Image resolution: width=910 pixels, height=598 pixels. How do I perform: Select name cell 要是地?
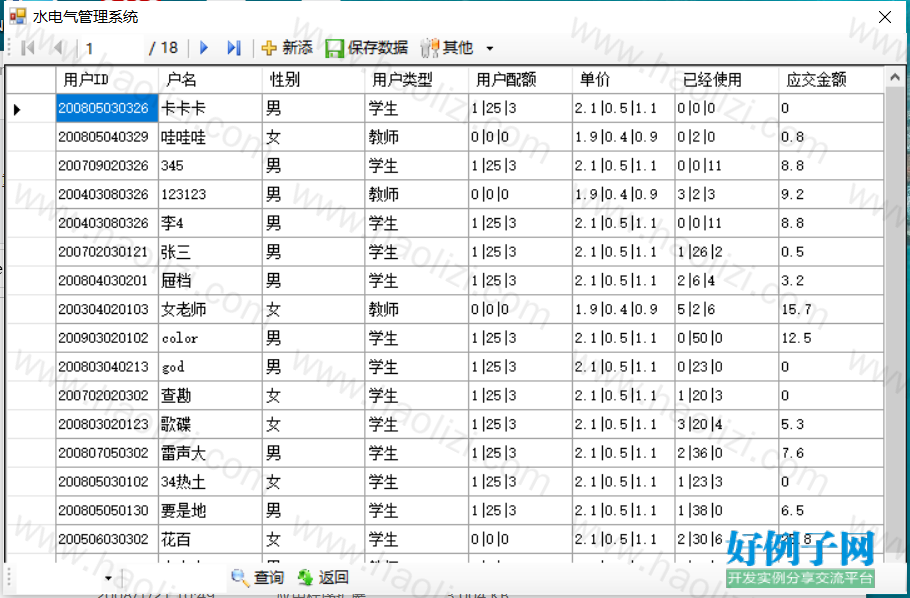coord(210,510)
